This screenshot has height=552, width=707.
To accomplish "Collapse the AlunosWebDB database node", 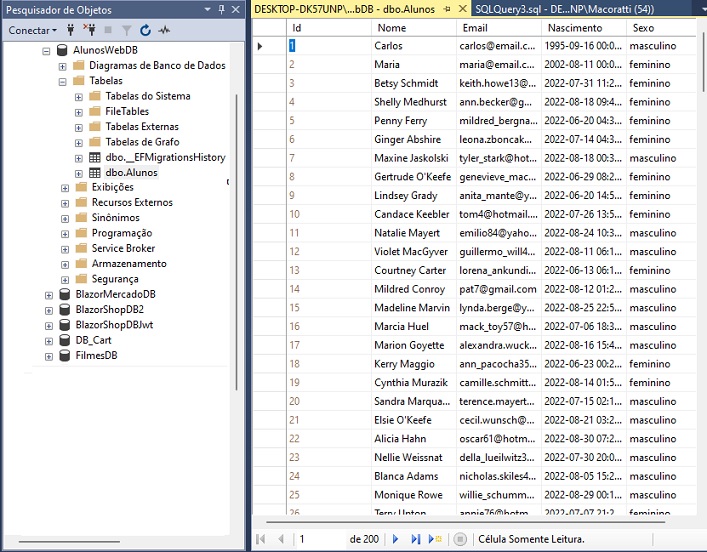I will (46, 51).
